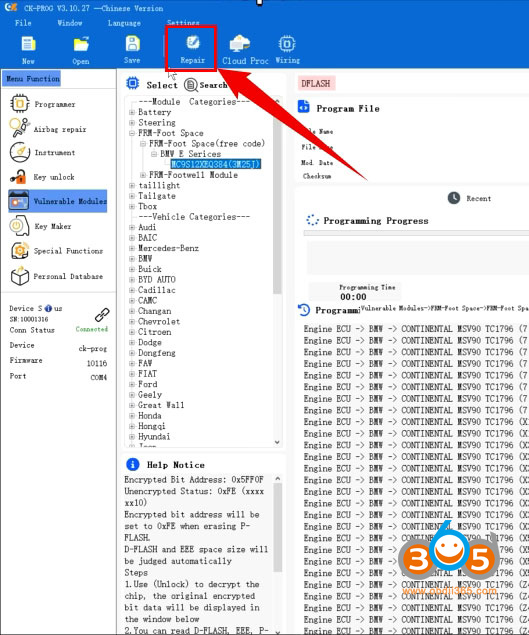Click the Recent clock icon
The width and height of the screenshot is (529, 635).
click(x=454, y=198)
